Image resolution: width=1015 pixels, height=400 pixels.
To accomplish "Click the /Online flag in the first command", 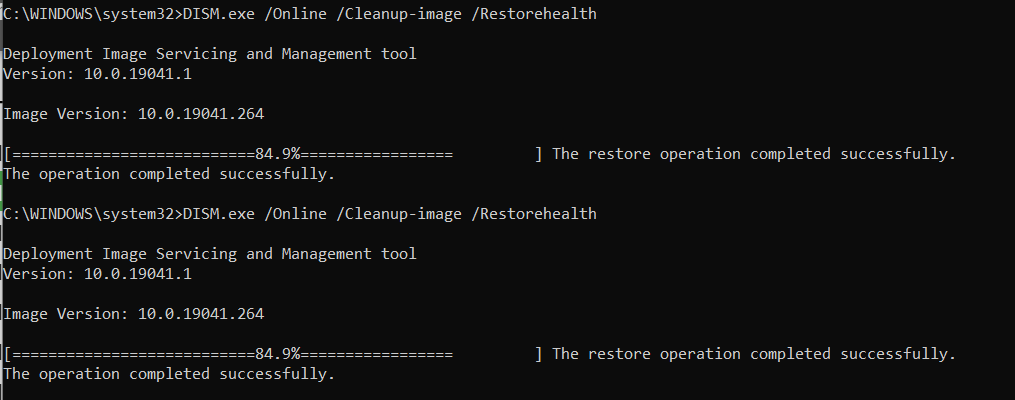I will pyautogui.click(x=296, y=14).
